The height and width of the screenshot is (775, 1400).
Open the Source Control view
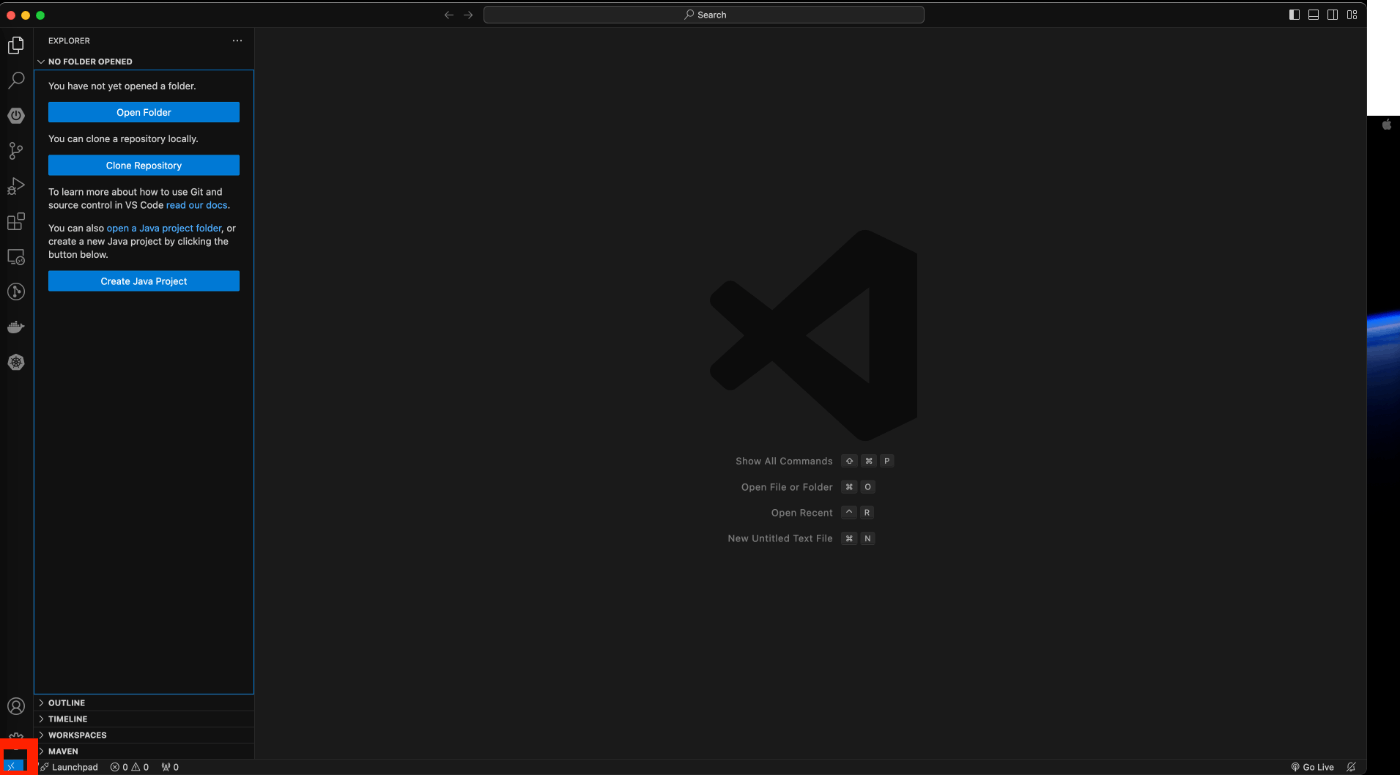(16, 151)
